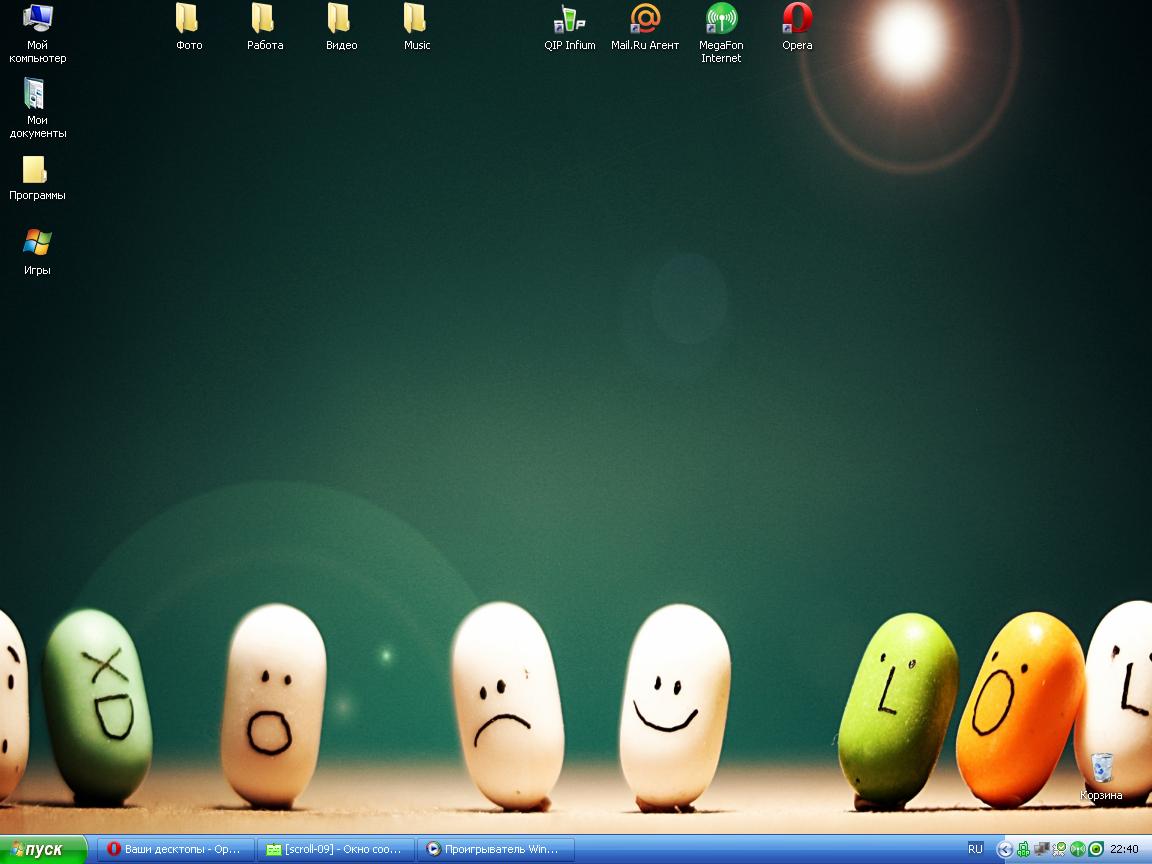Click the green QIP phone tray icon
1152x864 pixels.
(x=1023, y=850)
